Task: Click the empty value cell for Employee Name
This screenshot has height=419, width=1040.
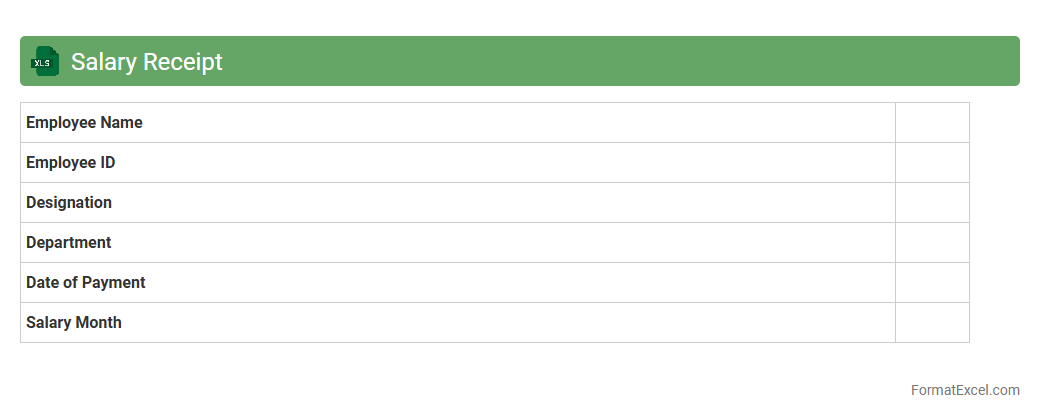Action: click(932, 123)
